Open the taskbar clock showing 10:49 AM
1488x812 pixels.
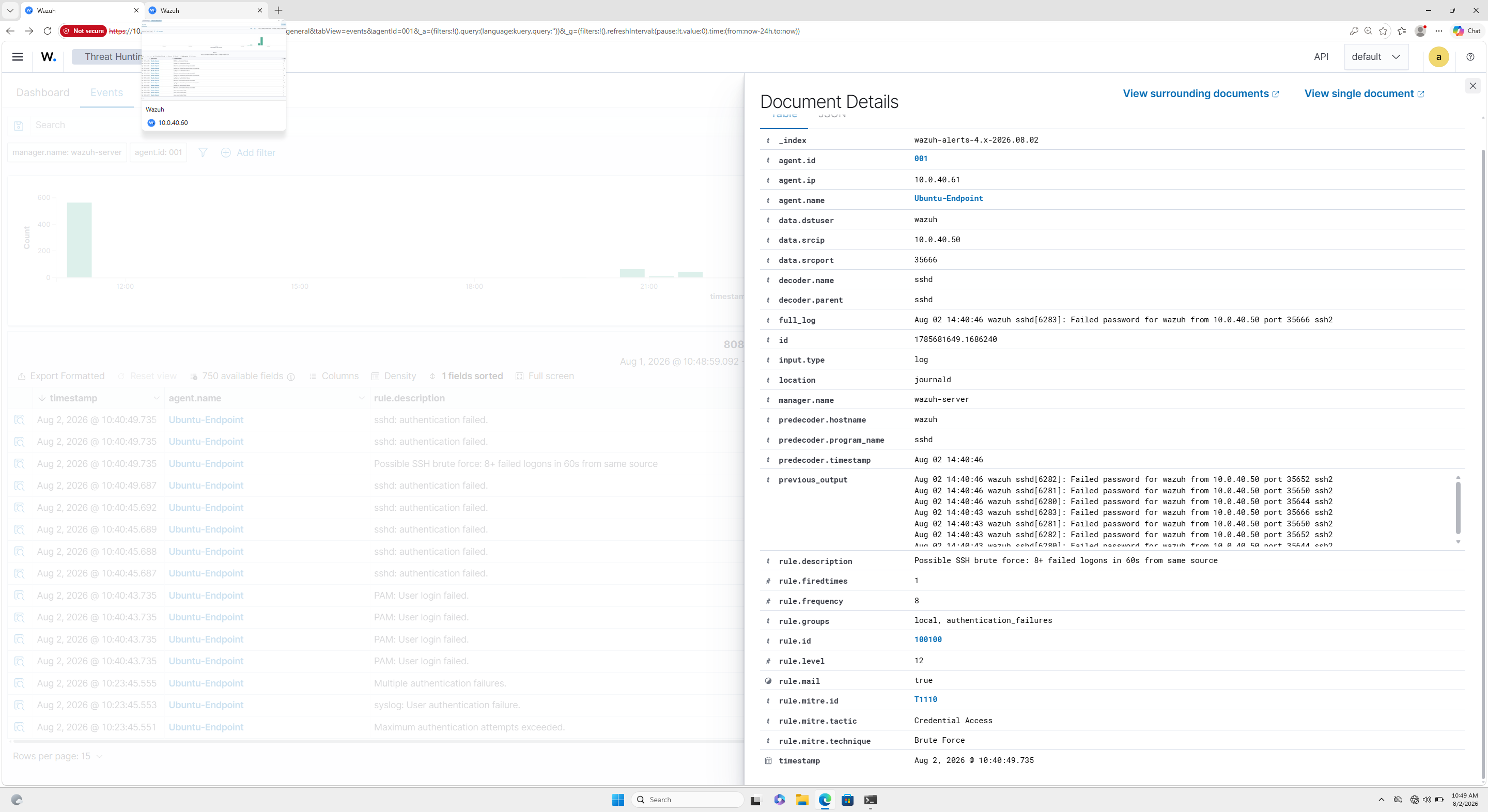(x=1464, y=800)
